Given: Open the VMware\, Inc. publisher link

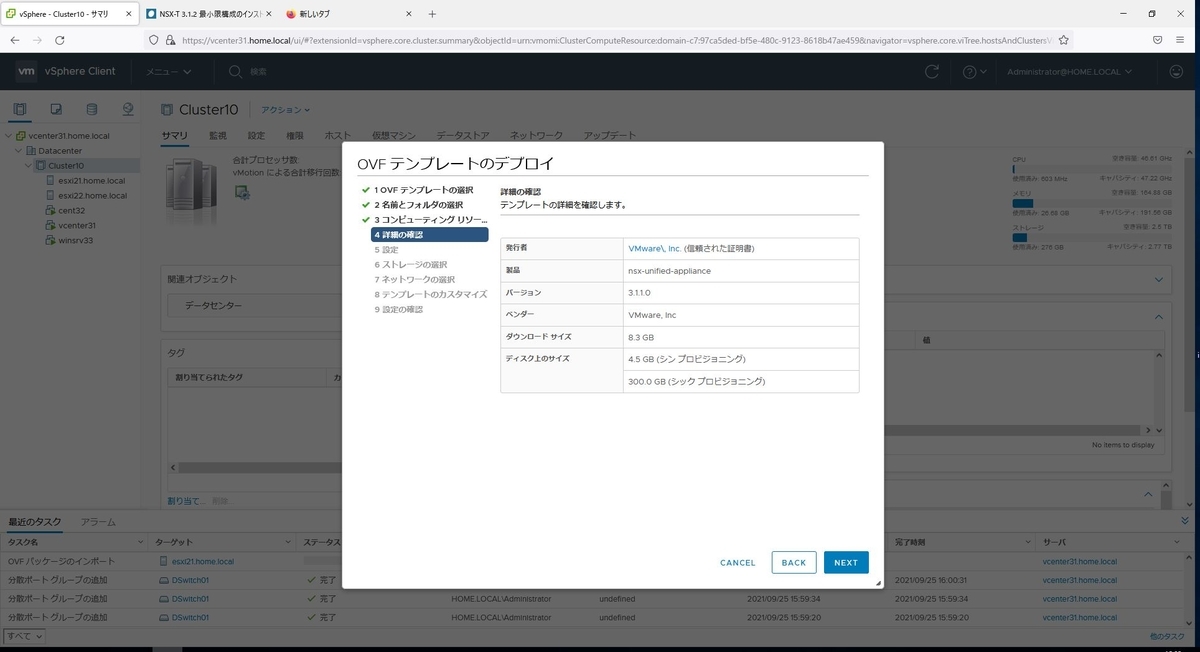Looking at the screenshot, I should tap(654, 248).
